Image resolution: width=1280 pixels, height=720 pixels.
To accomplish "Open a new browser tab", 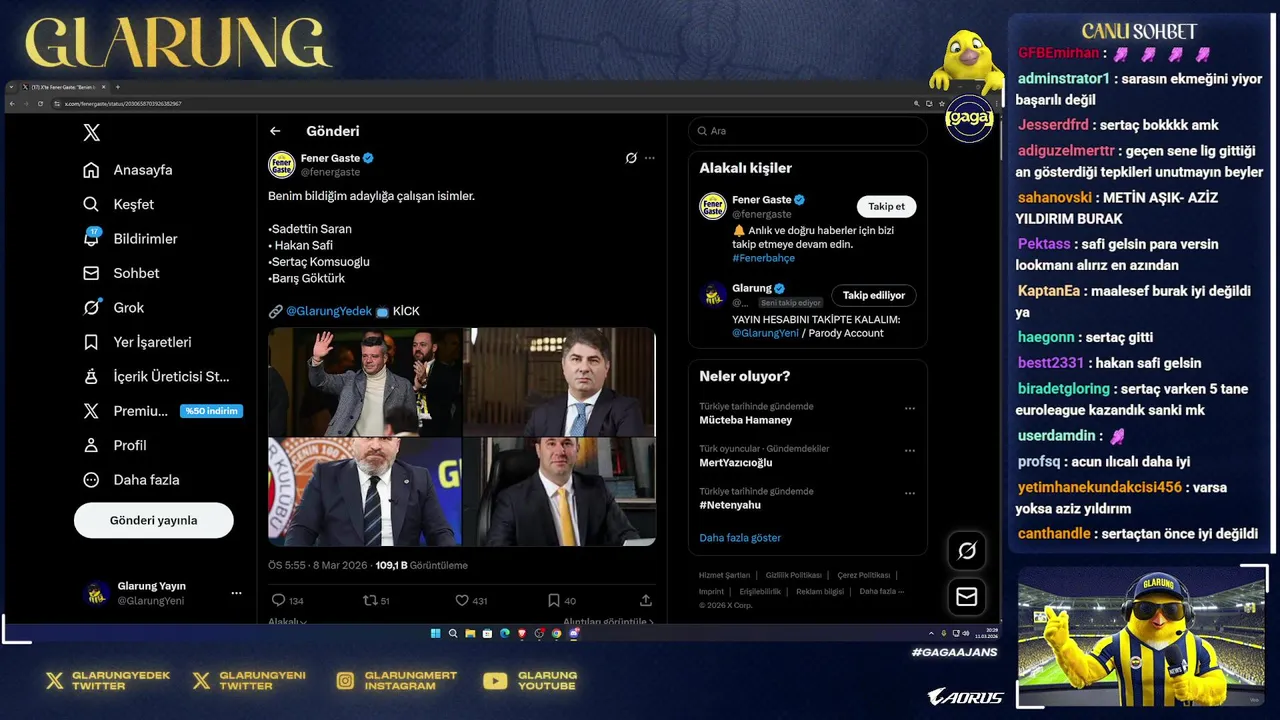I will click(117, 87).
